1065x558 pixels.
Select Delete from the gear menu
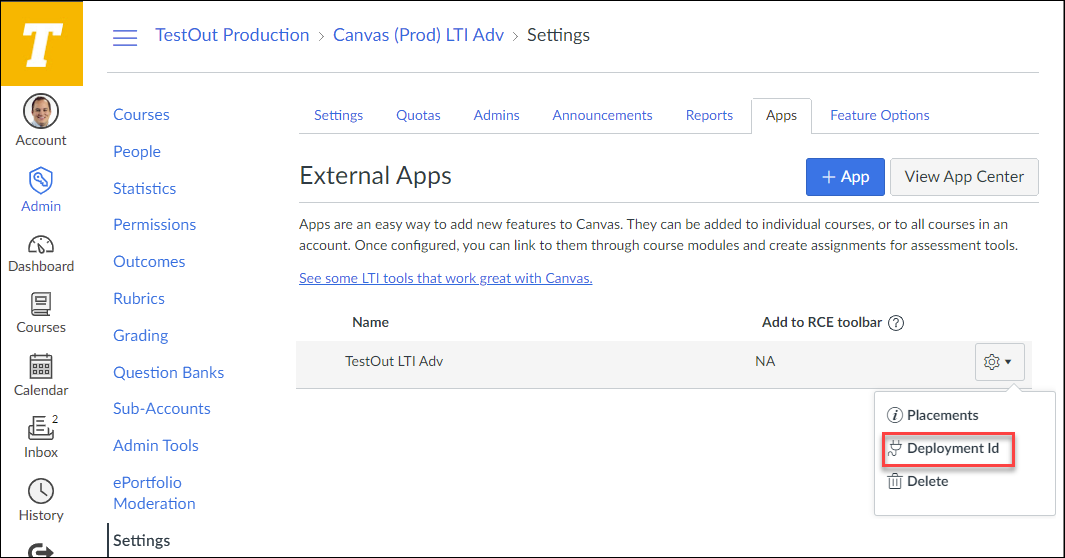click(x=918, y=481)
